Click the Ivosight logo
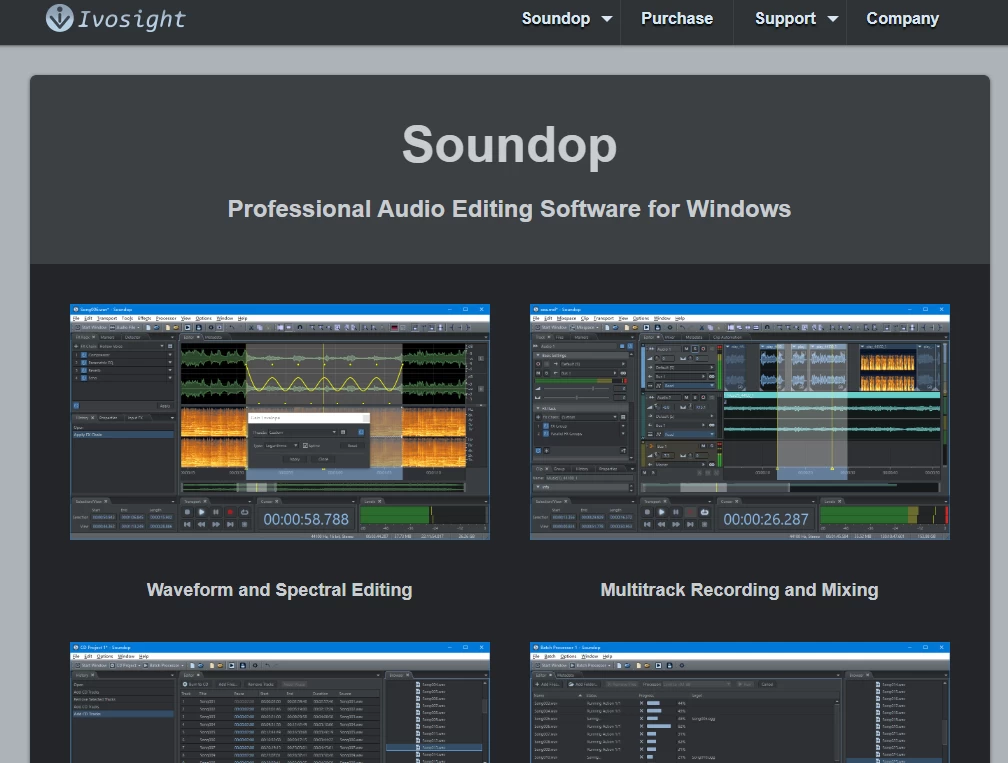The height and width of the screenshot is (763, 1008). click(x=116, y=19)
